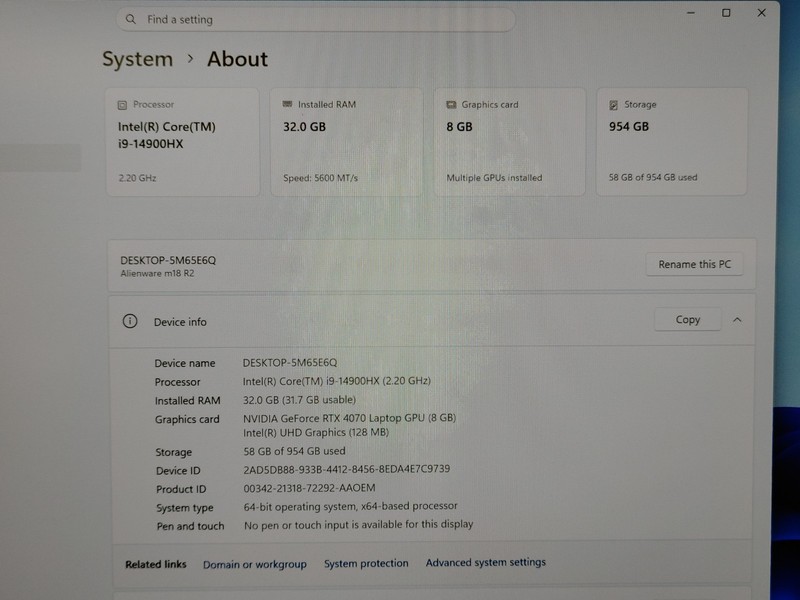Open Domain or workgroup link
Screen dimensions: 800x600
tap(255, 564)
